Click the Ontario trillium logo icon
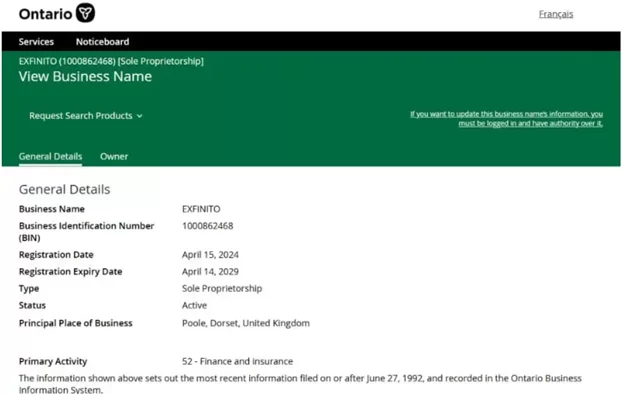The width and height of the screenshot is (624, 394). tap(85, 13)
